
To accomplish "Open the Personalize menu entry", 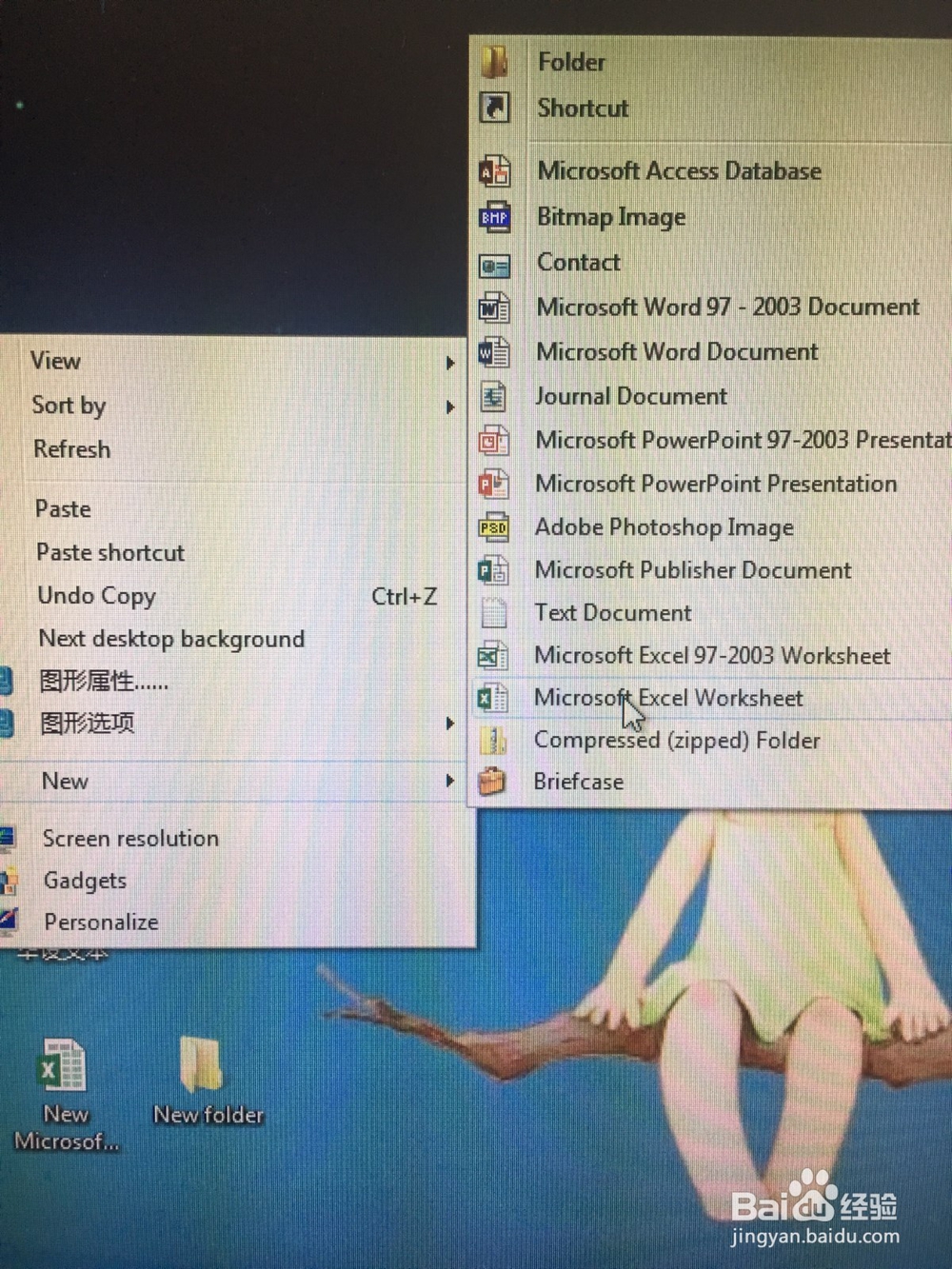I will pyautogui.click(x=101, y=922).
